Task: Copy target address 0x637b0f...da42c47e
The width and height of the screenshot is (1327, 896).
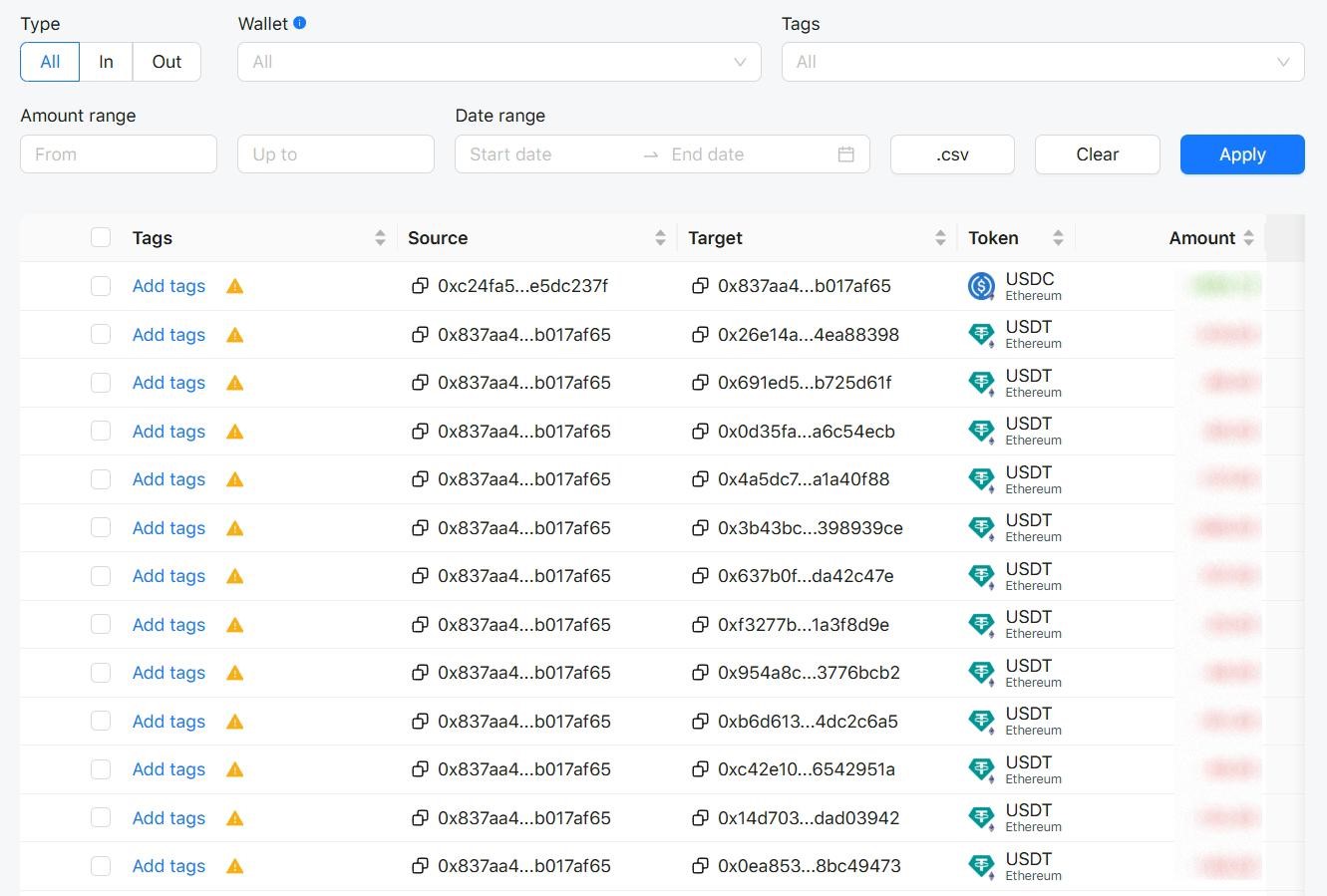Action: click(x=700, y=576)
